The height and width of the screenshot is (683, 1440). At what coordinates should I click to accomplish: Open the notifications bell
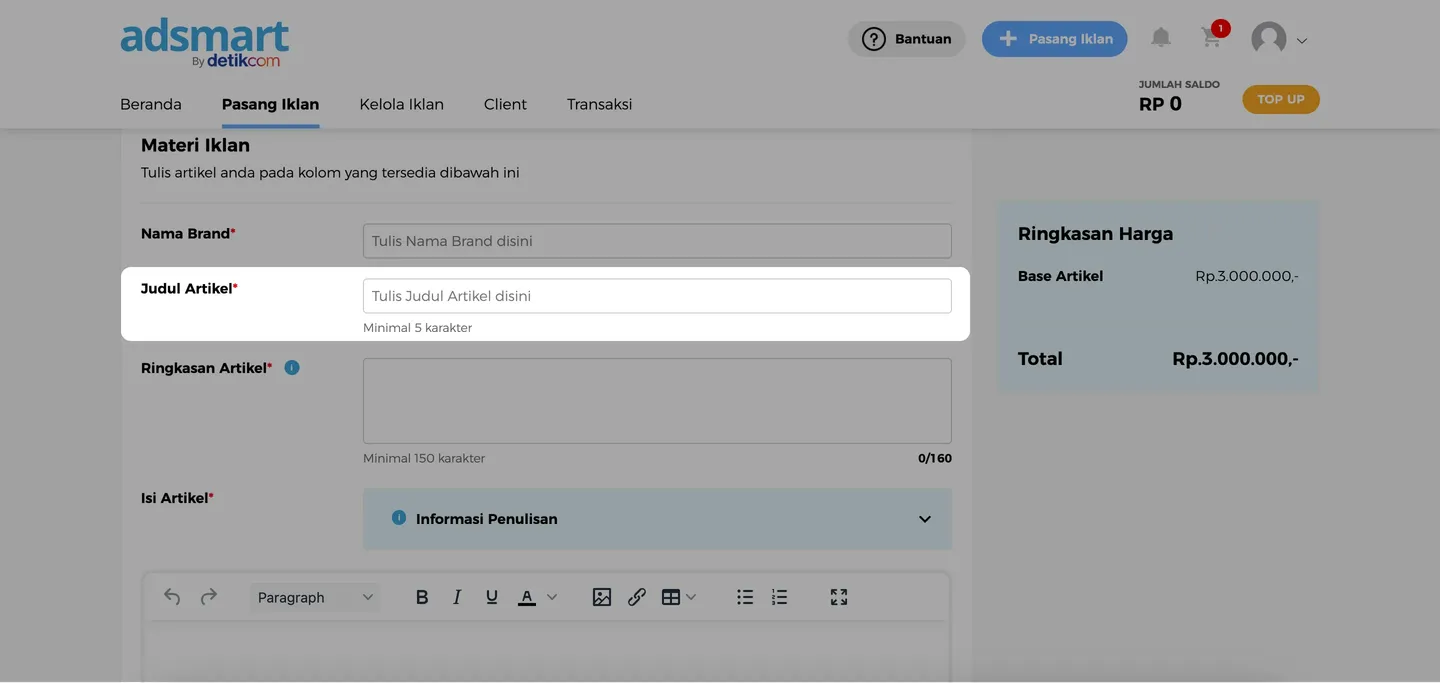tap(1160, 38)
